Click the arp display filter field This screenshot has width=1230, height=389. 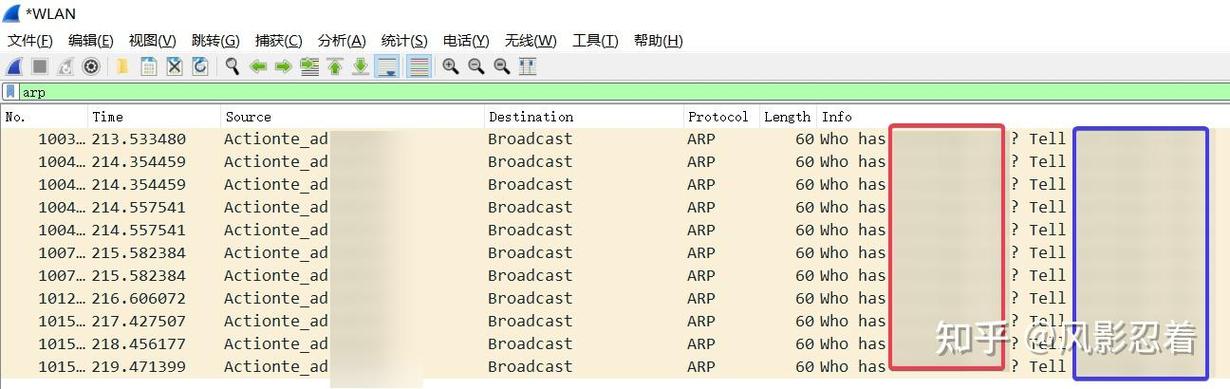(x=624, y=92)
